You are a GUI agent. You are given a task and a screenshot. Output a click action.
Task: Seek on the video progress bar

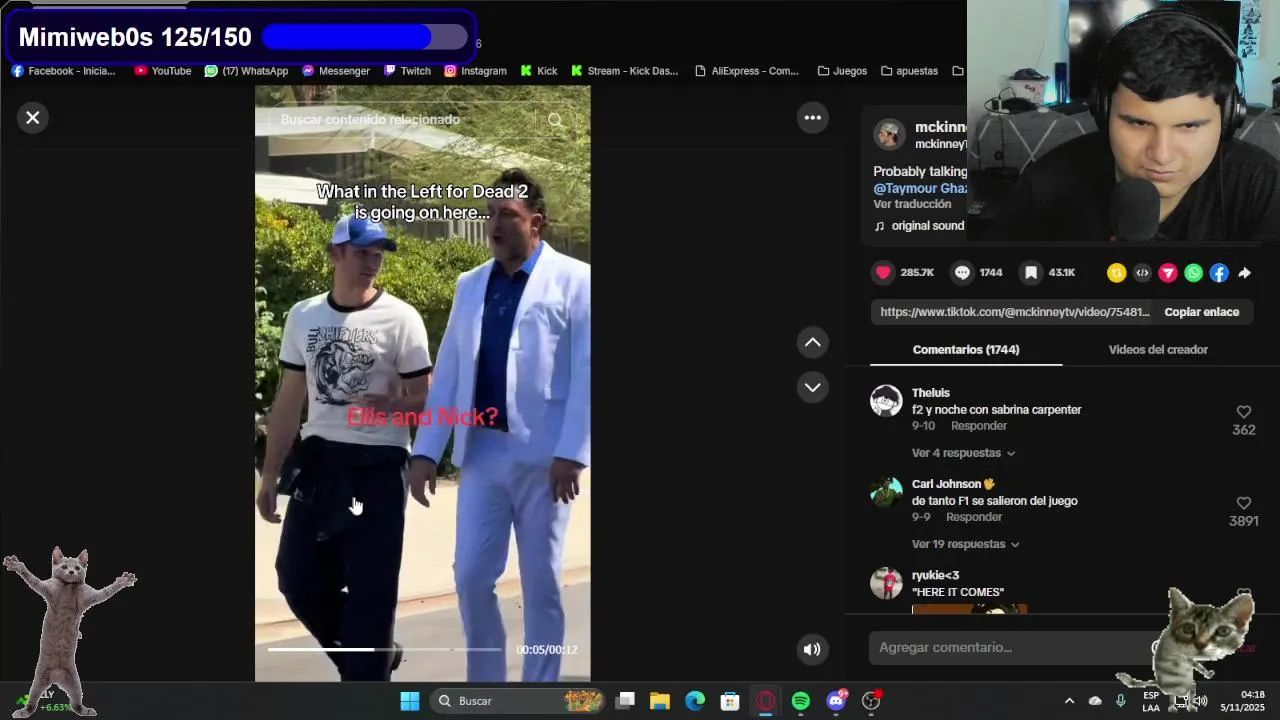[384, 650]
